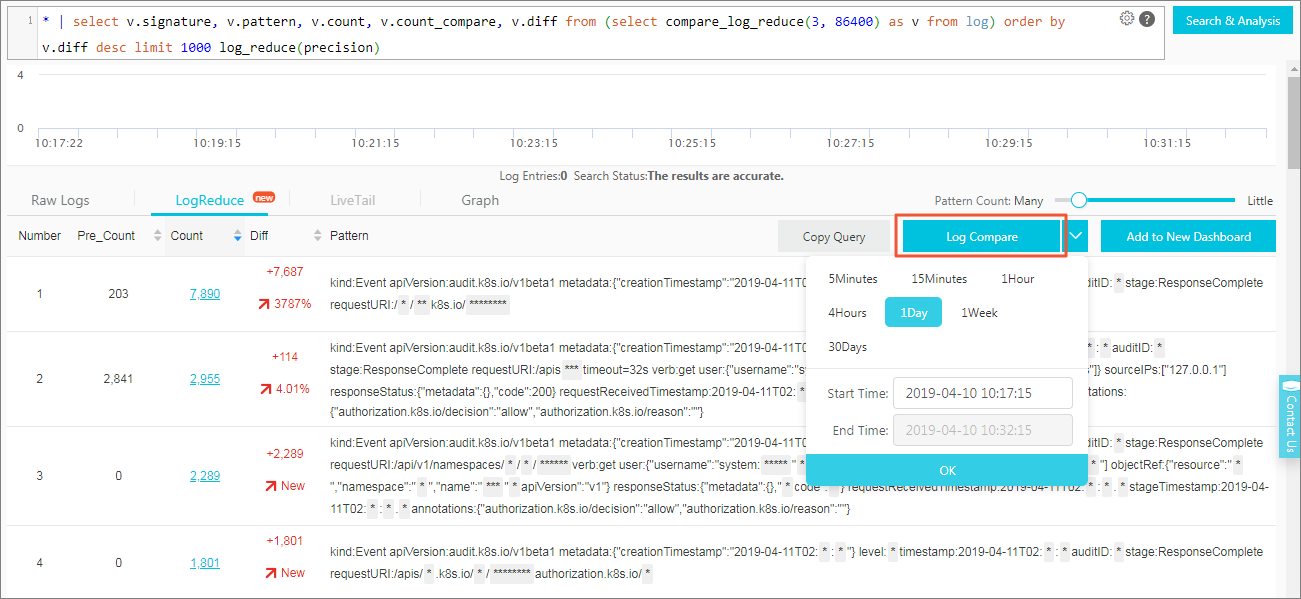This screenshot has width=1301, height=599.
Task: Click New indicator in row 3
Action: pos(285,486)
